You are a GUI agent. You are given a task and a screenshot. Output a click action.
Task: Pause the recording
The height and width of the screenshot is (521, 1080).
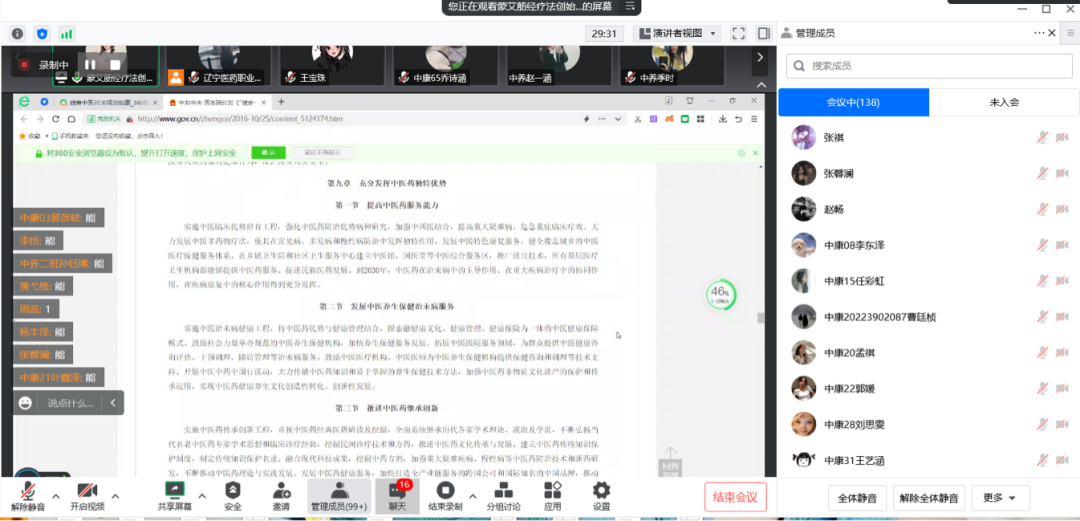tap(90, 65)
